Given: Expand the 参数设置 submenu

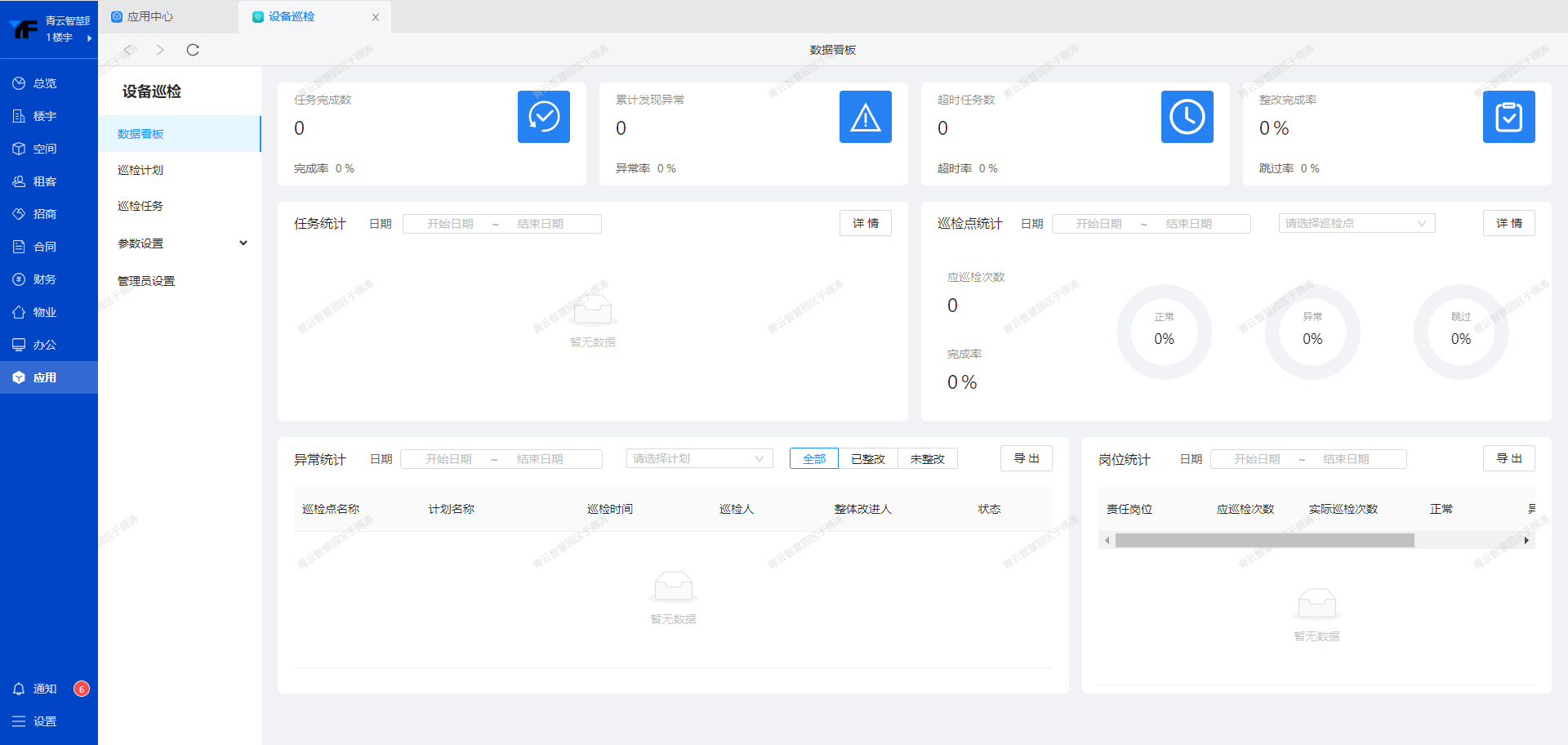Looking at the screenshot, I should (x=180, y=243).
